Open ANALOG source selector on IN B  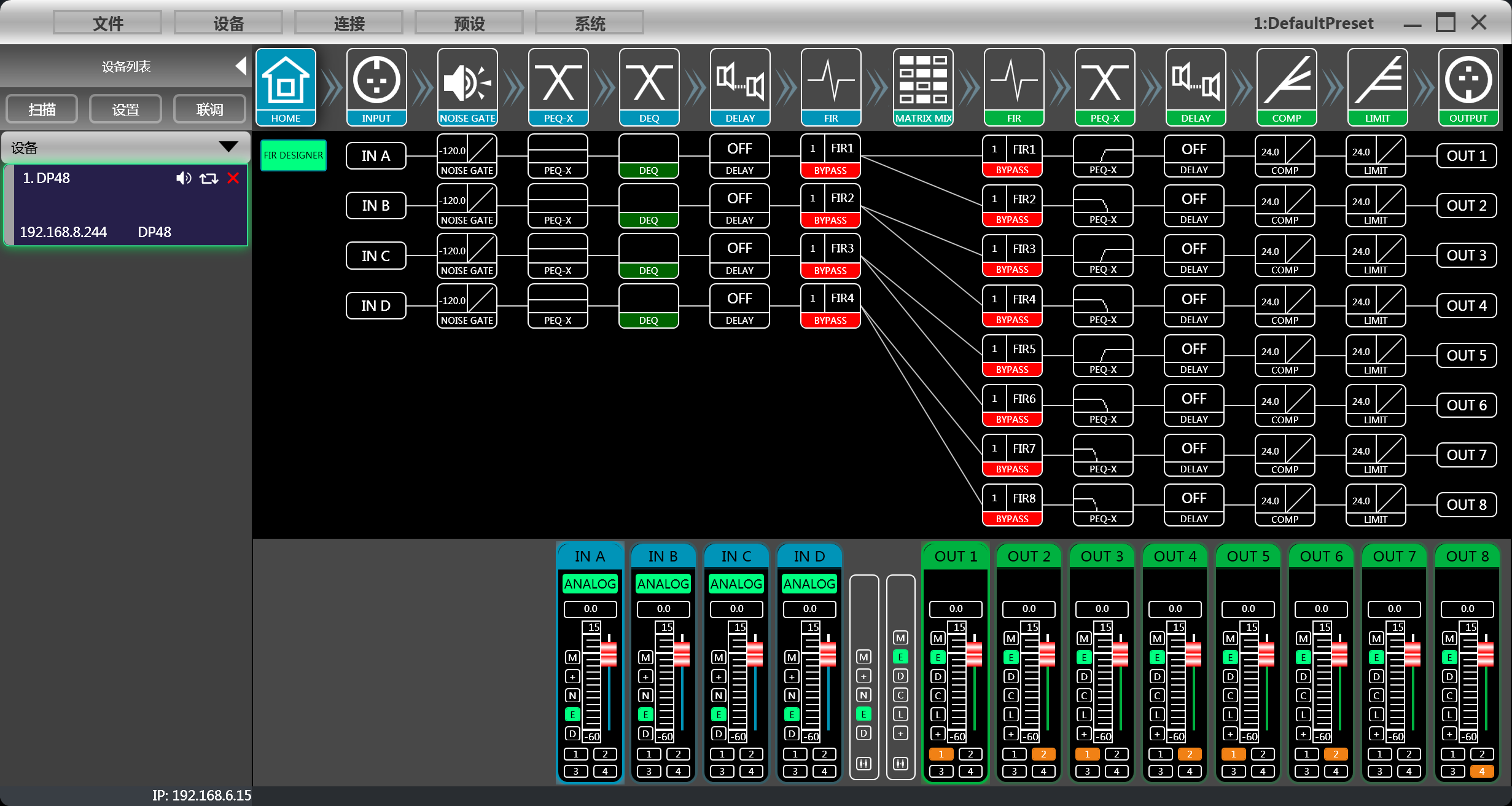pyautogui.click(x=663, y=584)
